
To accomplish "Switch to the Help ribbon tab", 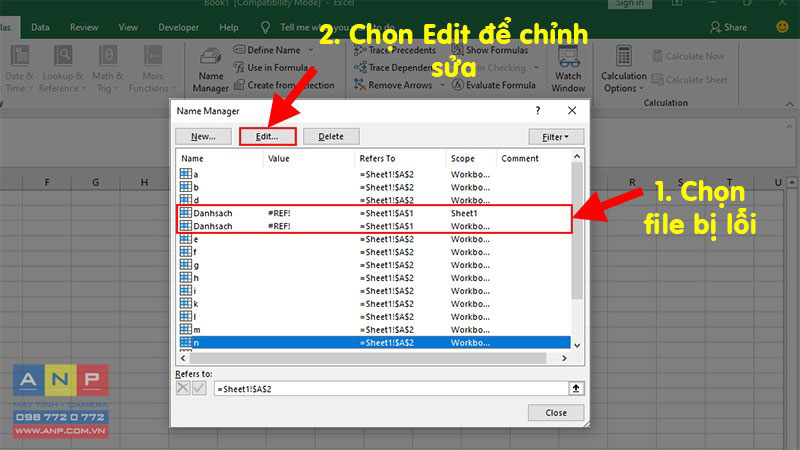I will [228, 27].
